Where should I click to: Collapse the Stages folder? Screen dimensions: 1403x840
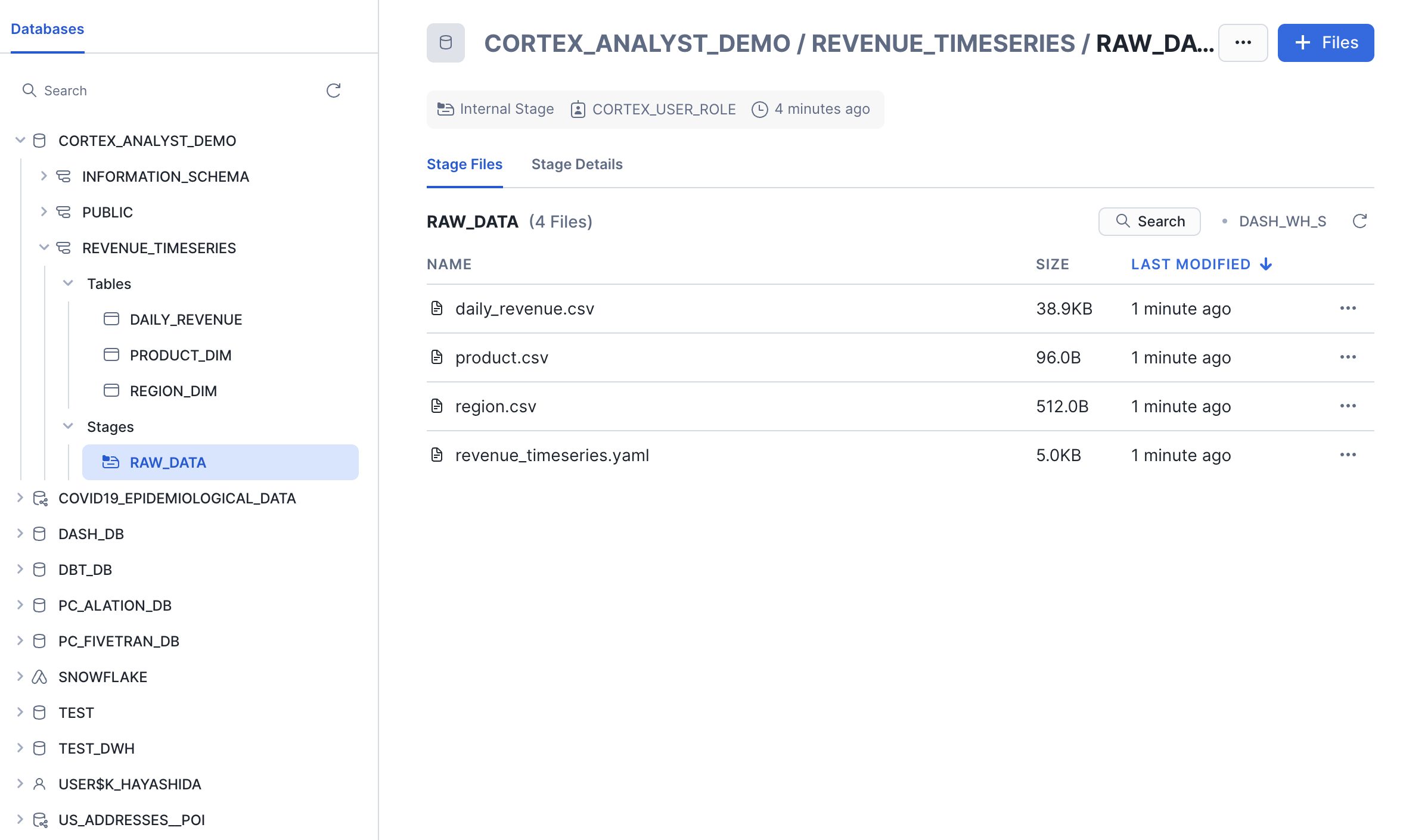[68, 427]
